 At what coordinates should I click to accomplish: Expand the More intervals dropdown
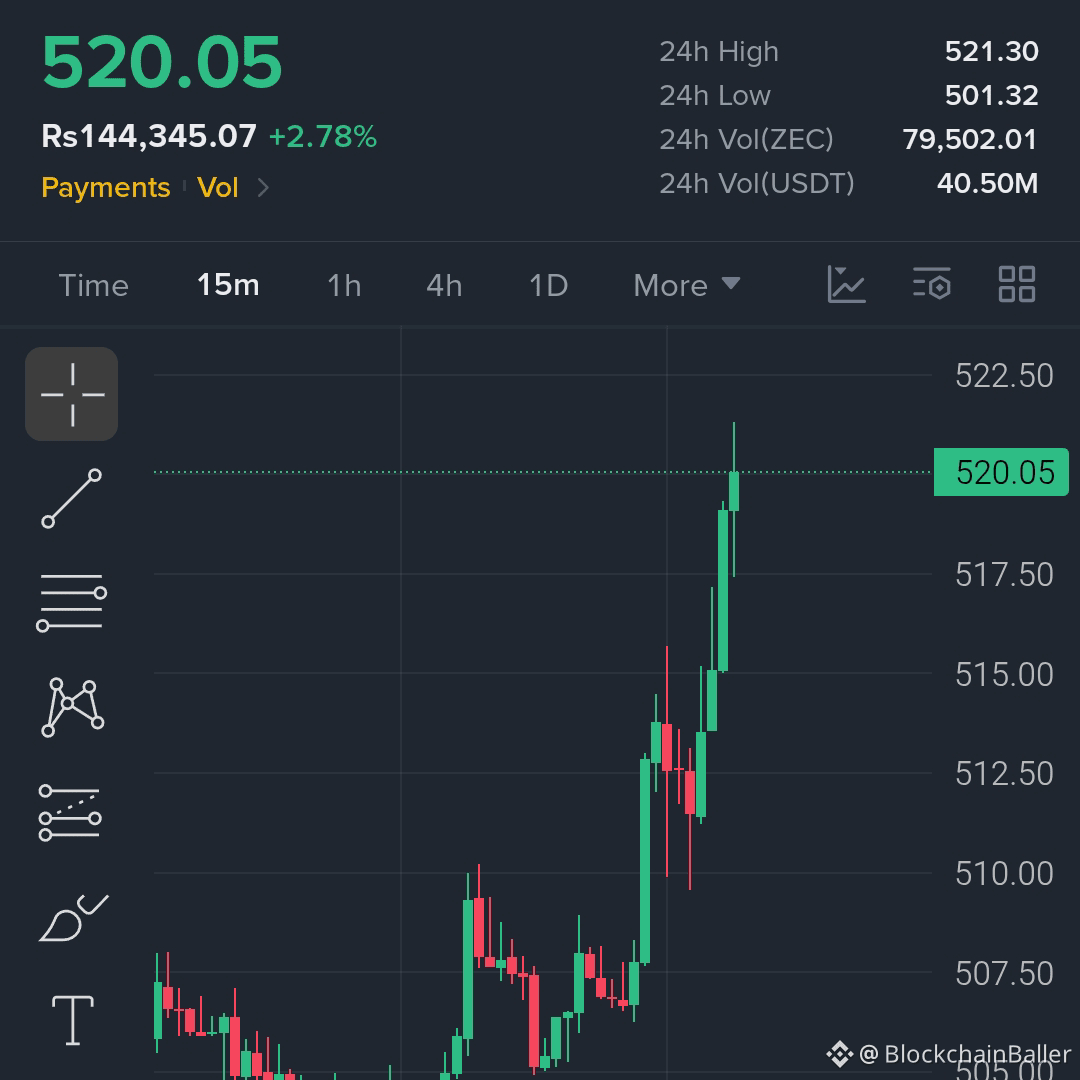pyautogui.click(x=687, y=285)
